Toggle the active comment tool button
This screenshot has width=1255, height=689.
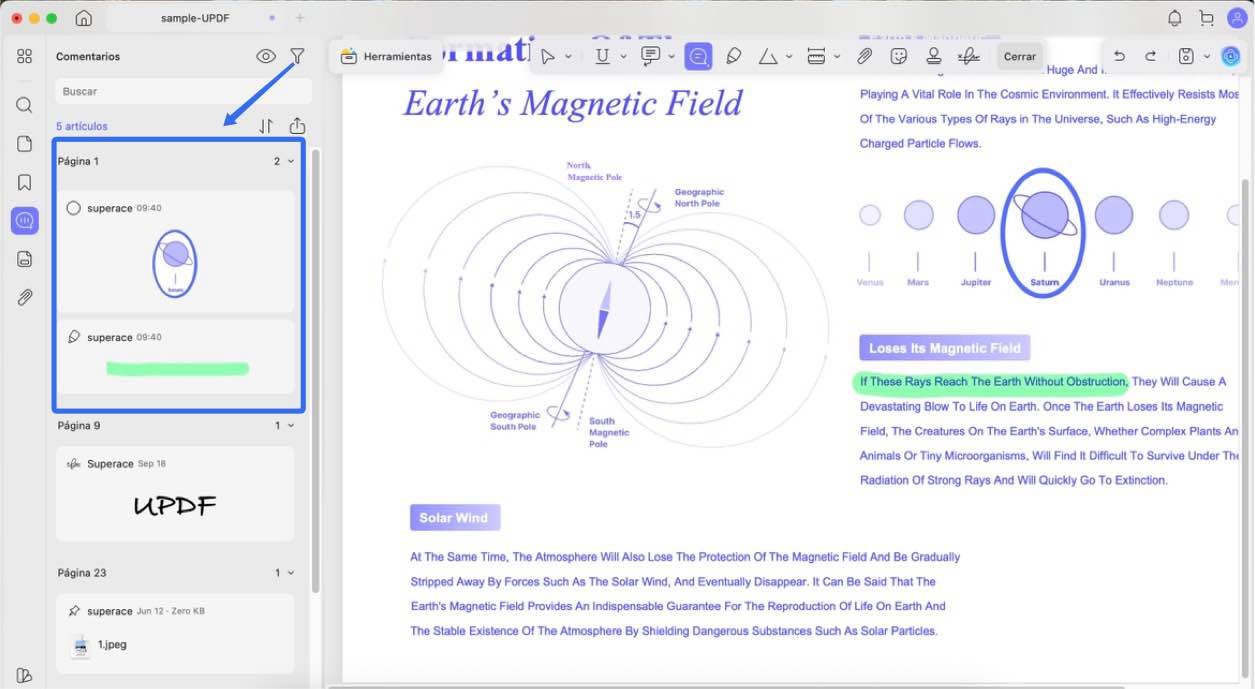(x=698, y=57)
